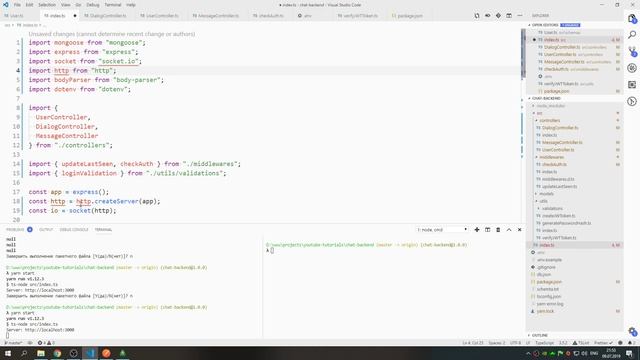Split the editor to the right
This screenshot has height=360, width=640.
pos(509,16)
